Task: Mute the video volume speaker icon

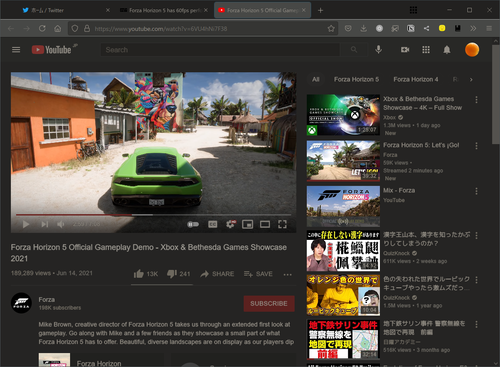Action: point(61,224)
